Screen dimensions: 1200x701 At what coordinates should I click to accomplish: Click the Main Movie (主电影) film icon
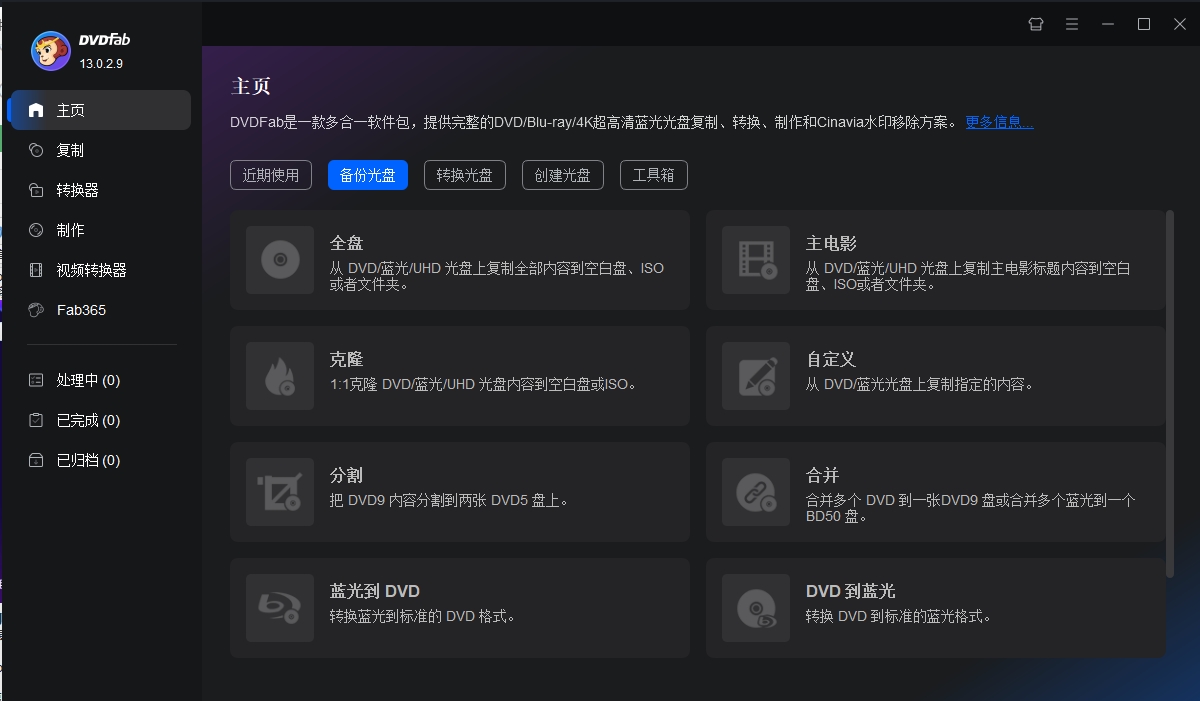pyautogui.click(x=756, y=260)
